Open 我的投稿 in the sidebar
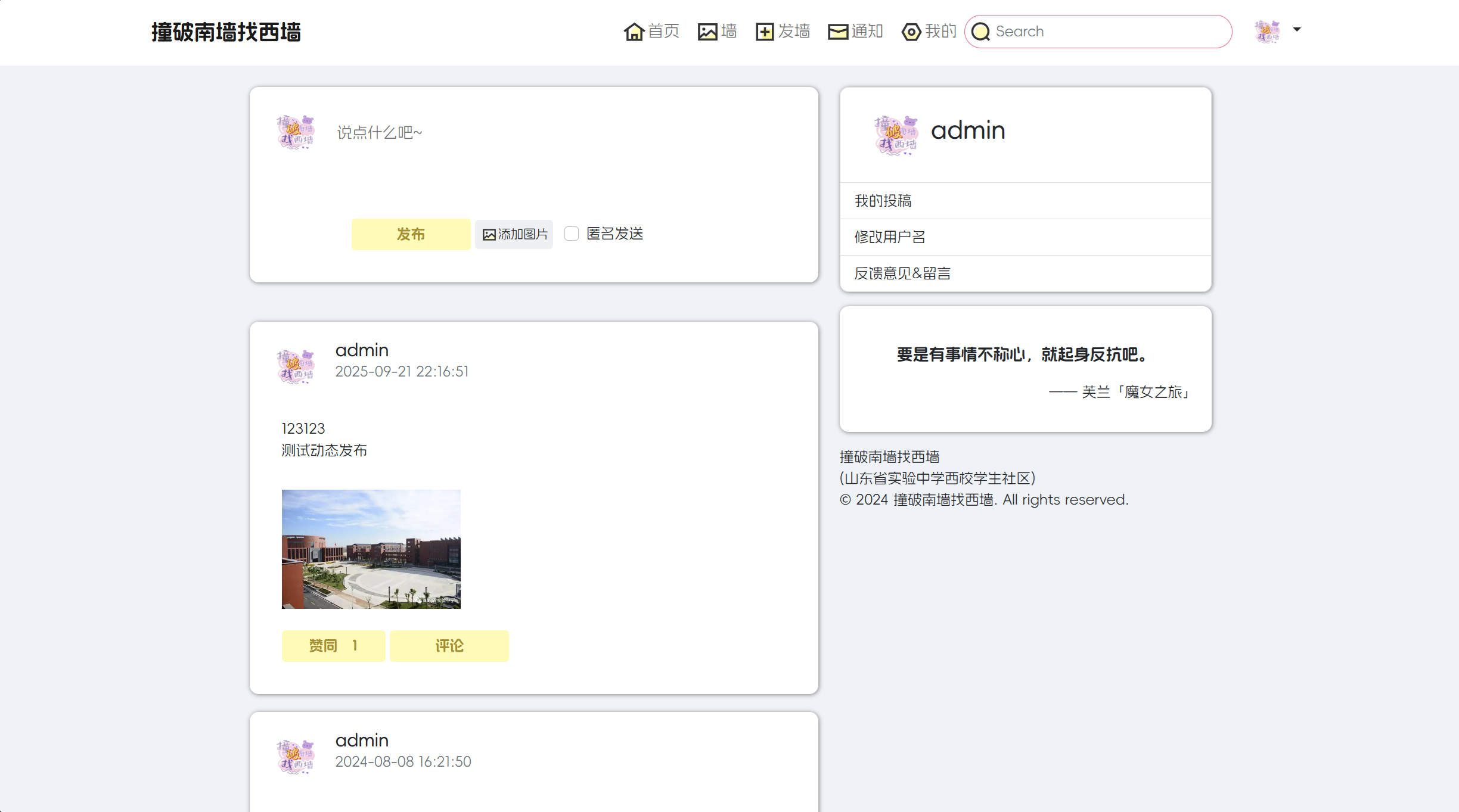The width and height of the screenshot is (1459, 812). [883, 200]
